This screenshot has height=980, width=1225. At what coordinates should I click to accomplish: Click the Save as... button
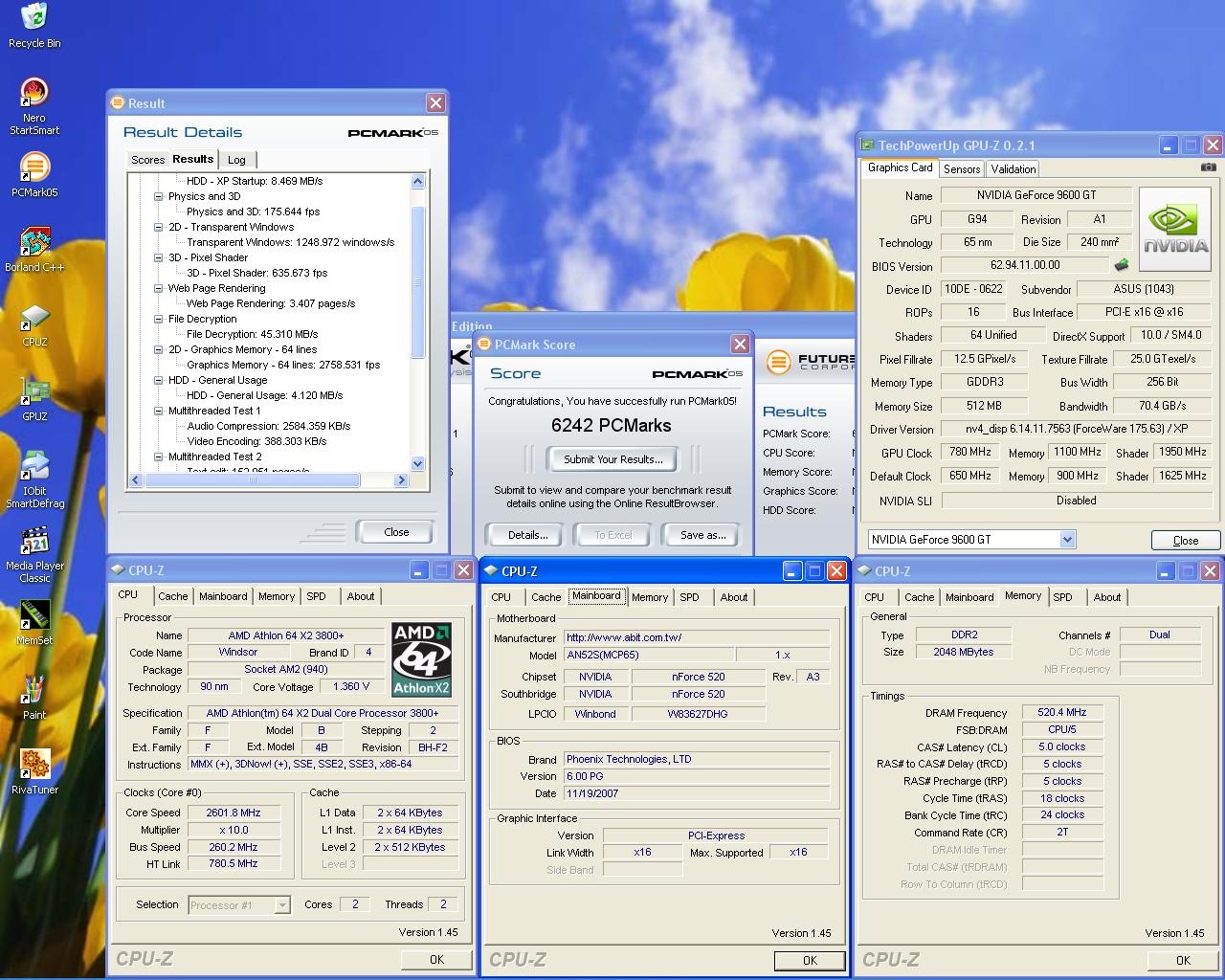click(702, 535)
